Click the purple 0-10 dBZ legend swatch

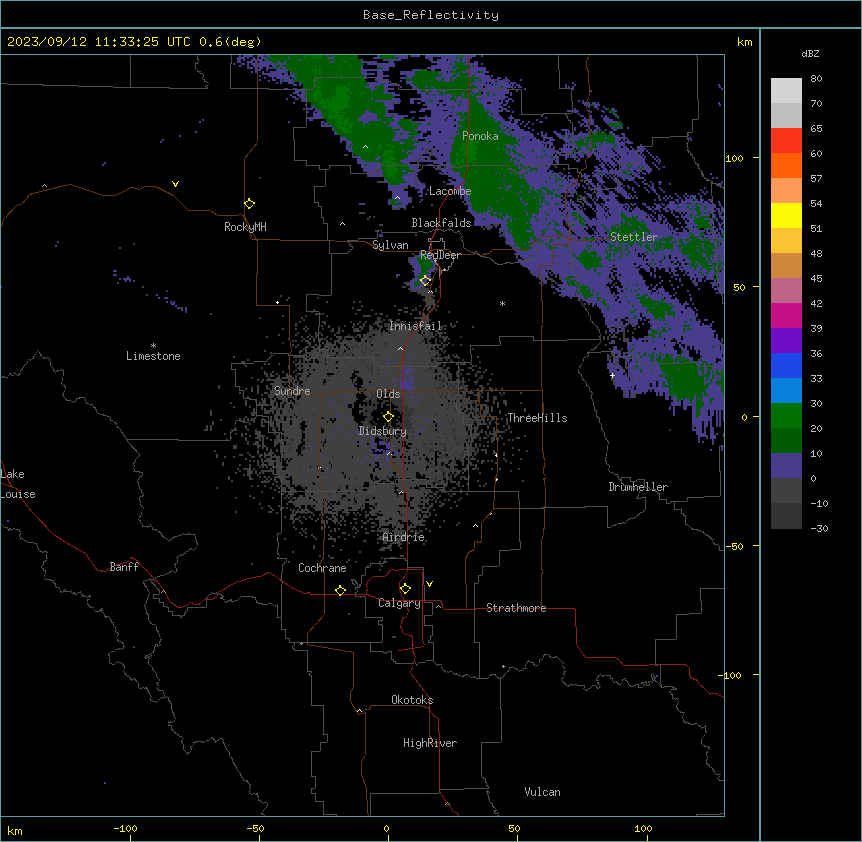click(786, 466)
